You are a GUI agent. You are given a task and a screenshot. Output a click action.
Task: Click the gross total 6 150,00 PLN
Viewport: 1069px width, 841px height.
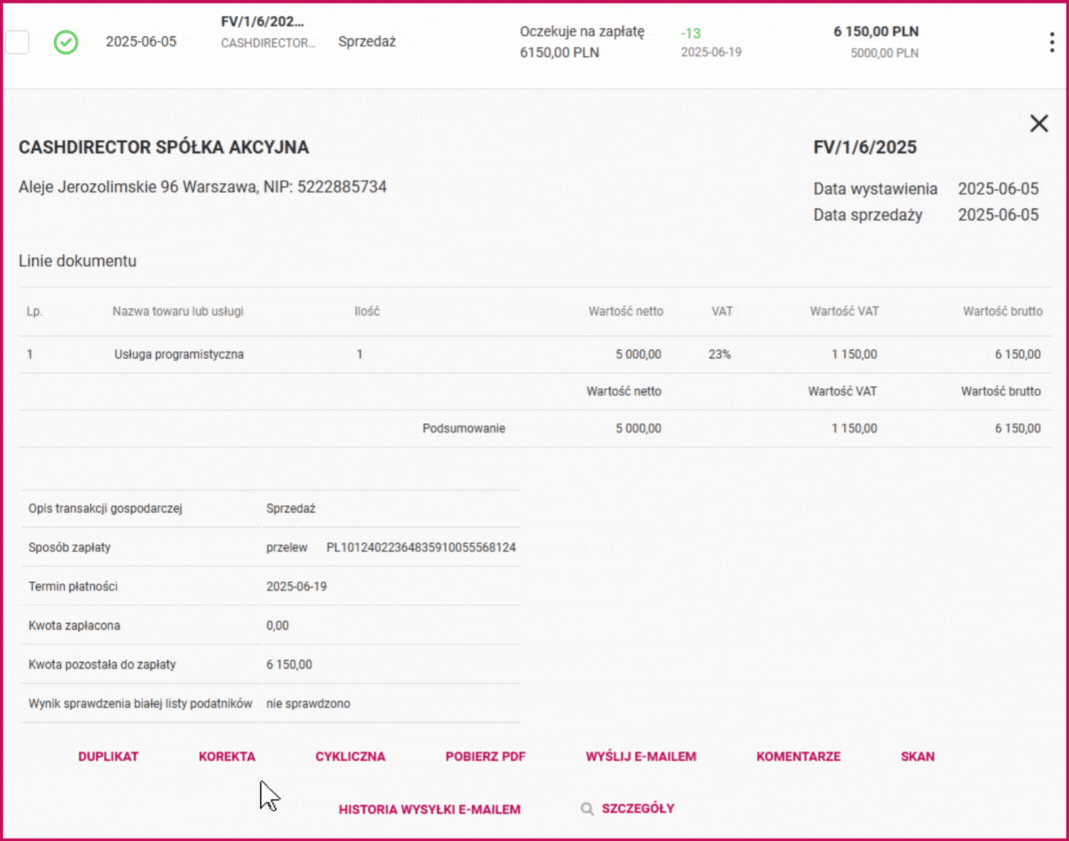[876, 31]
